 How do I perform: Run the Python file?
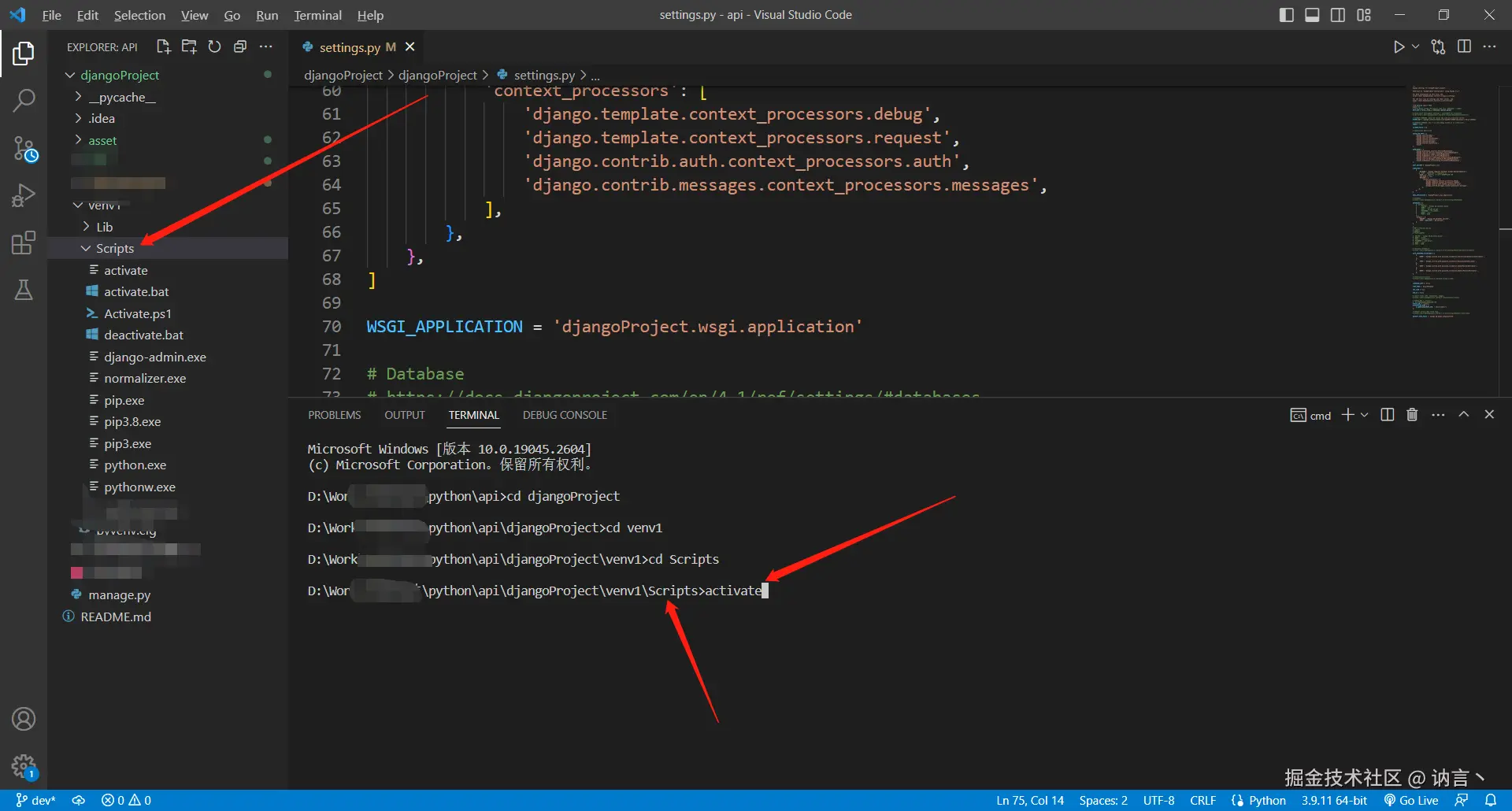pos(1399,46)
